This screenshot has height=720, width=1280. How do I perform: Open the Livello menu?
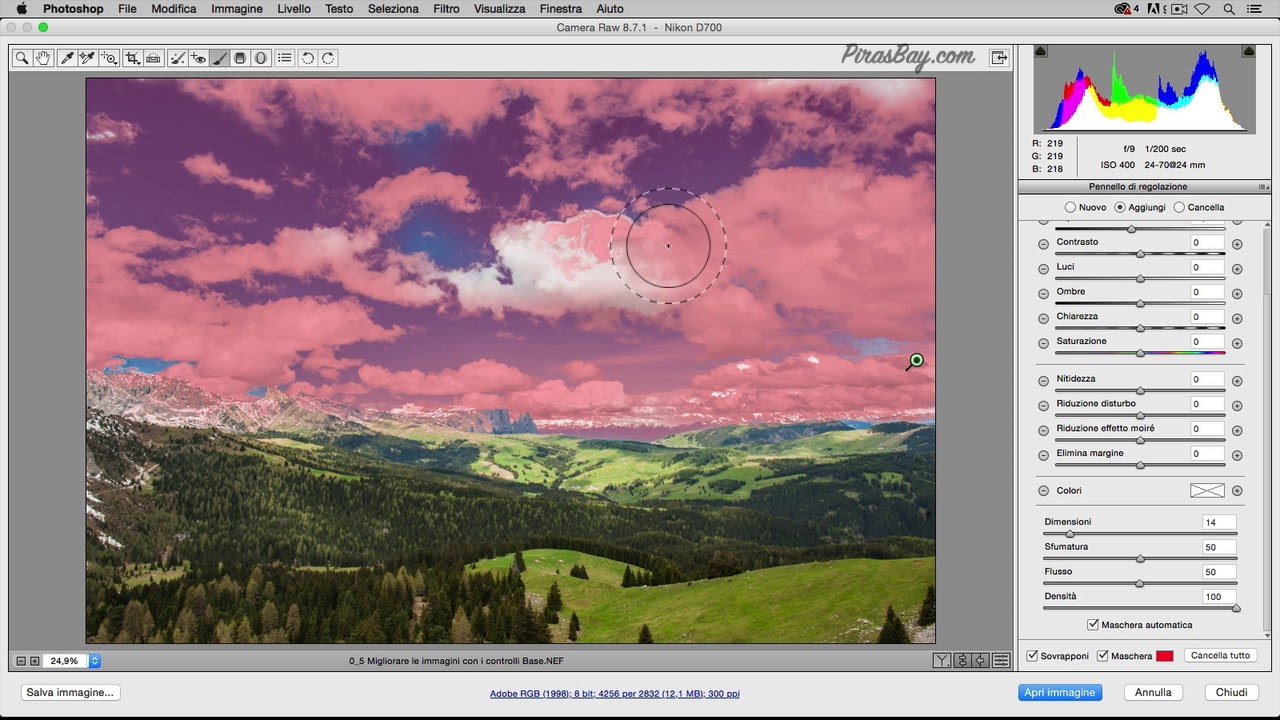coord(294,9)
